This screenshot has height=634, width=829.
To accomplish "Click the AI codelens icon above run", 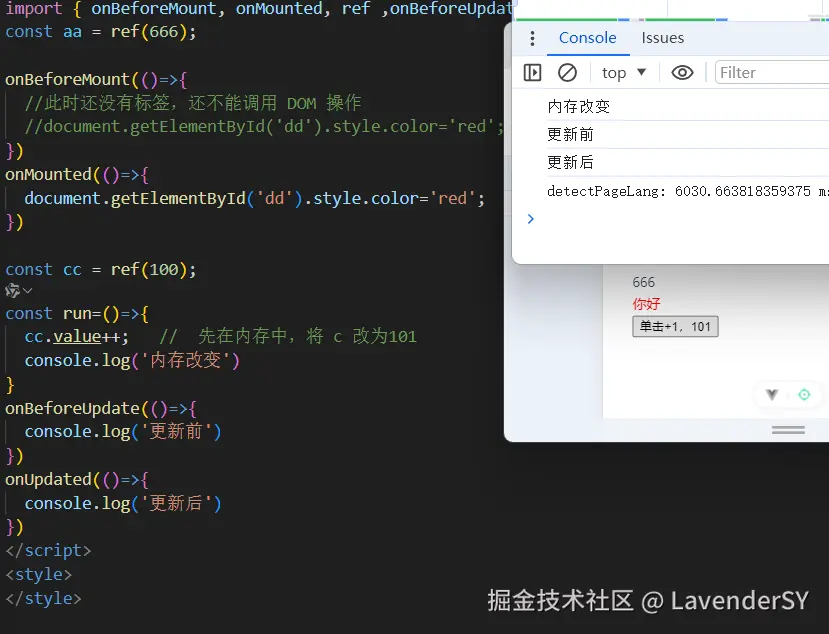I will tap(12, 290).
